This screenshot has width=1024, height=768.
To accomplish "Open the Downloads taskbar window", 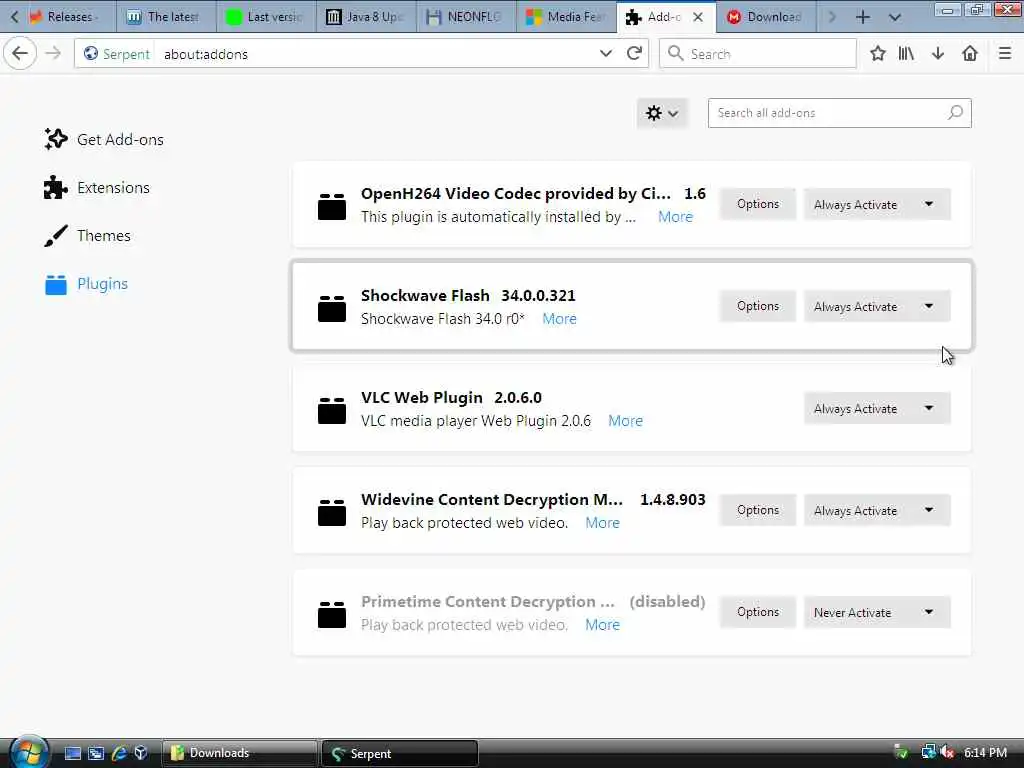I will (x=239, y=753).
